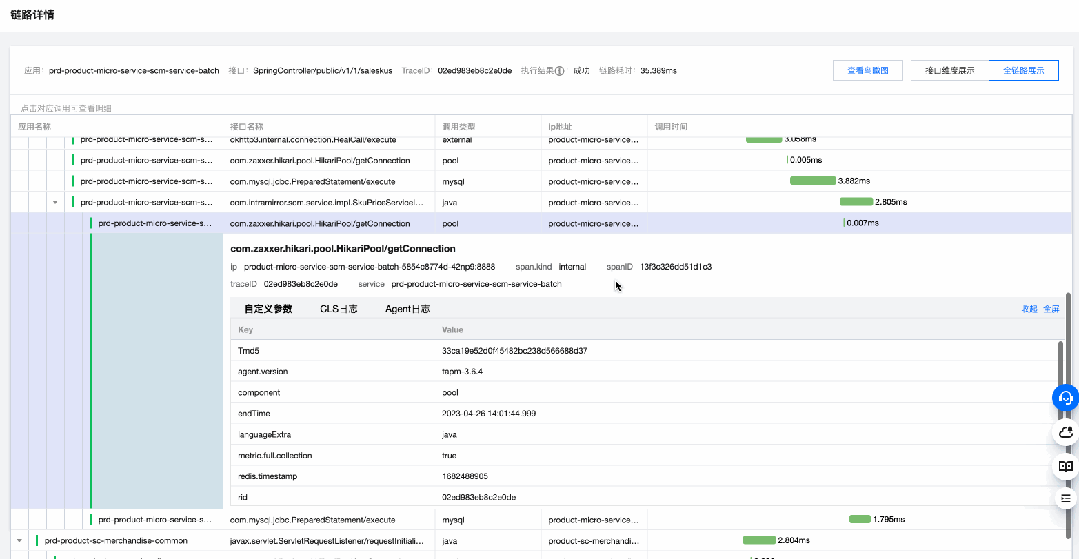Screen dimensions: 1079x559
Task: Click the 3.058ms duration bar
Action: (x=764, y=139)
